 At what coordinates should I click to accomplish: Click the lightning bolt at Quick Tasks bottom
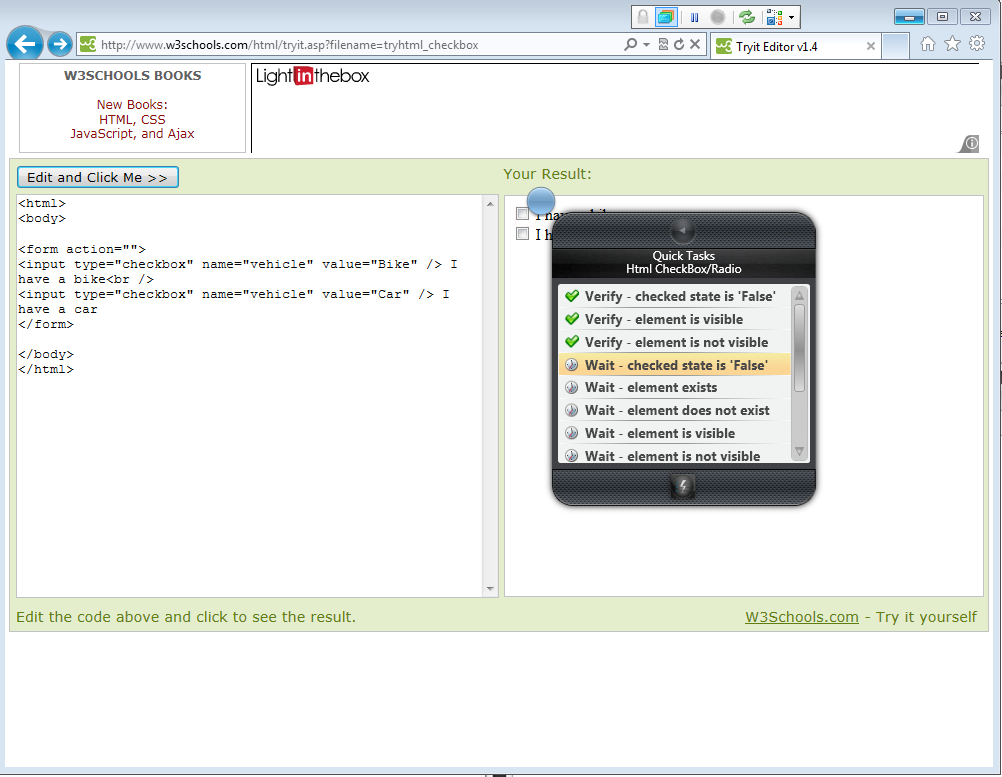click(x=682, y=487)
